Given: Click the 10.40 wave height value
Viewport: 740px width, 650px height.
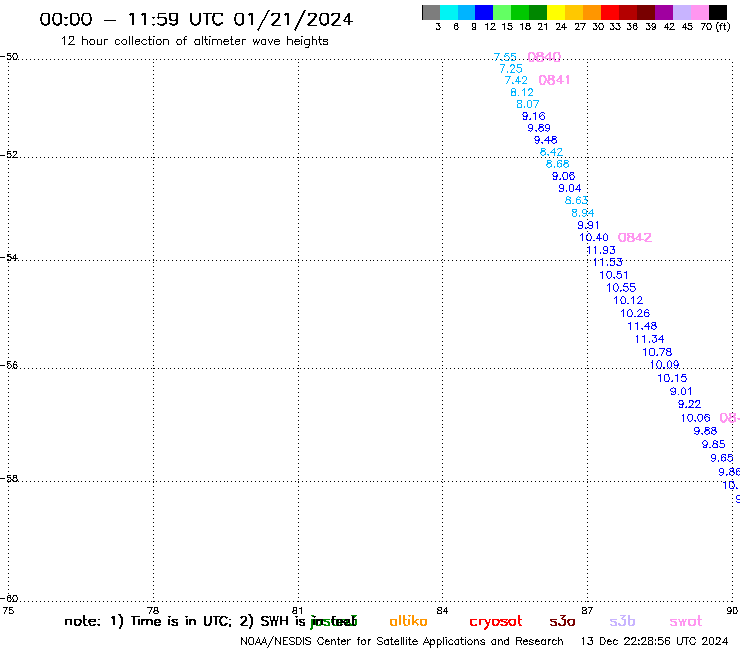Looking at the screenshot, I should click(594, 237).
